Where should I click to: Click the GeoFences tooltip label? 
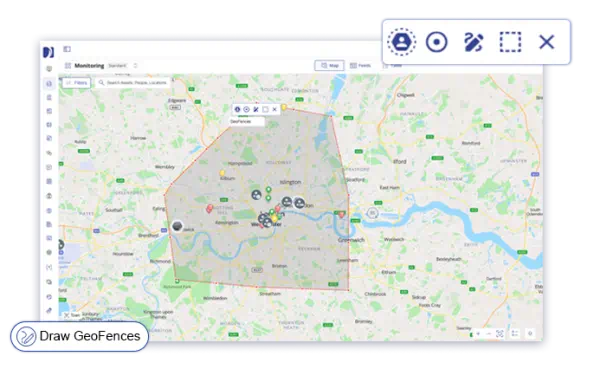pos(247,122)
